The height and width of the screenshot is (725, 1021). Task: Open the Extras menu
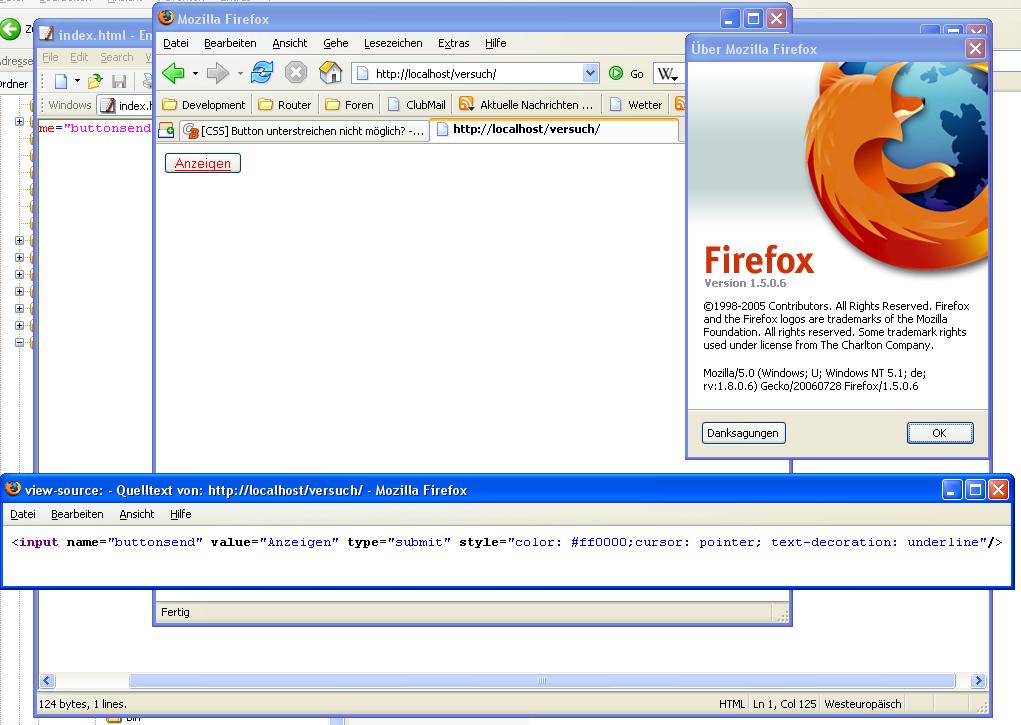point(453,43)
